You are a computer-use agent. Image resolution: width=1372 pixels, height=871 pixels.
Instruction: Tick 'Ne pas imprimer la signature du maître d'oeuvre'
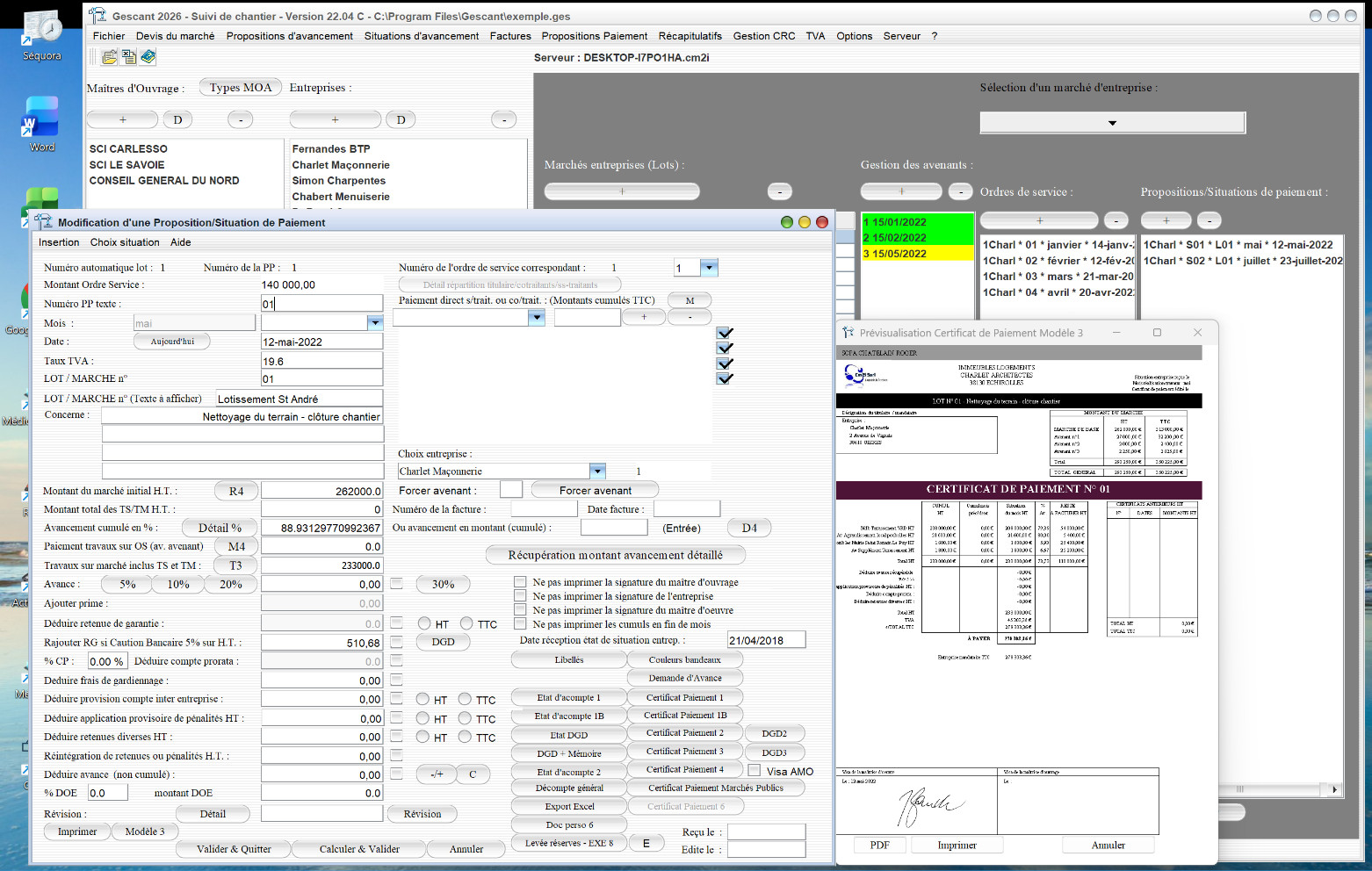(521, 609)
